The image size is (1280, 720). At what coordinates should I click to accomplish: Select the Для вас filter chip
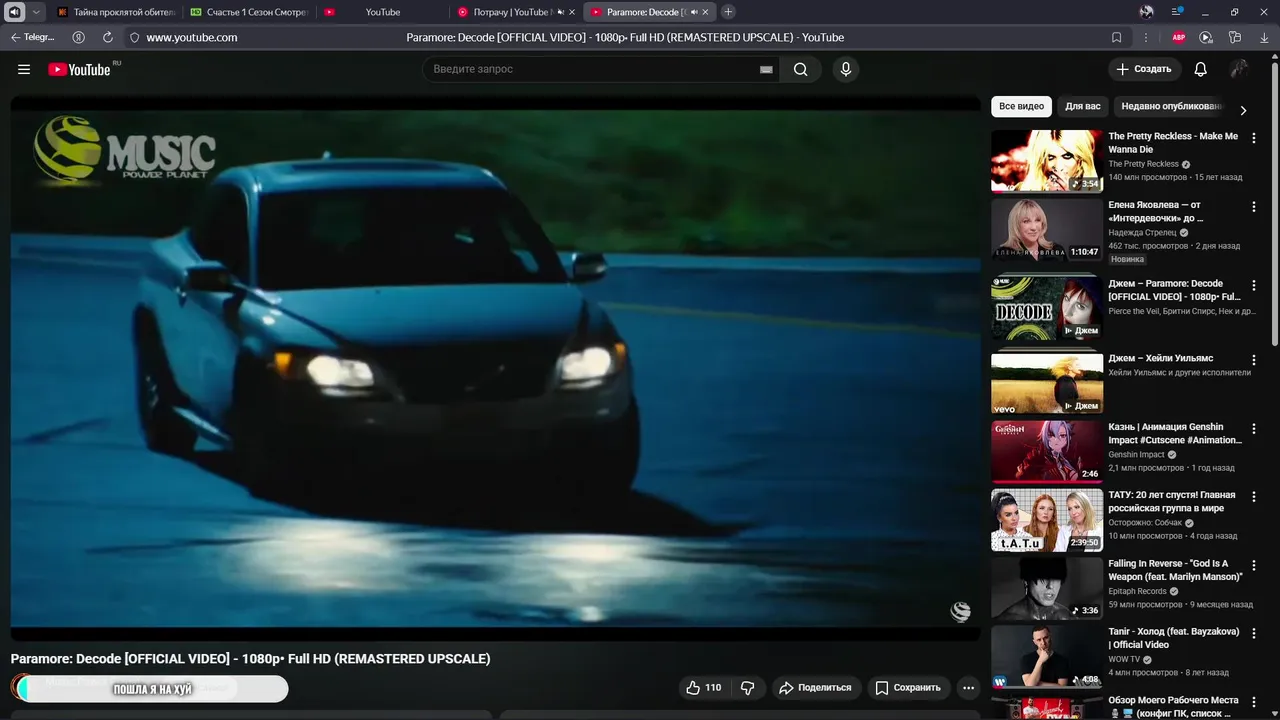pos(1083,106)
